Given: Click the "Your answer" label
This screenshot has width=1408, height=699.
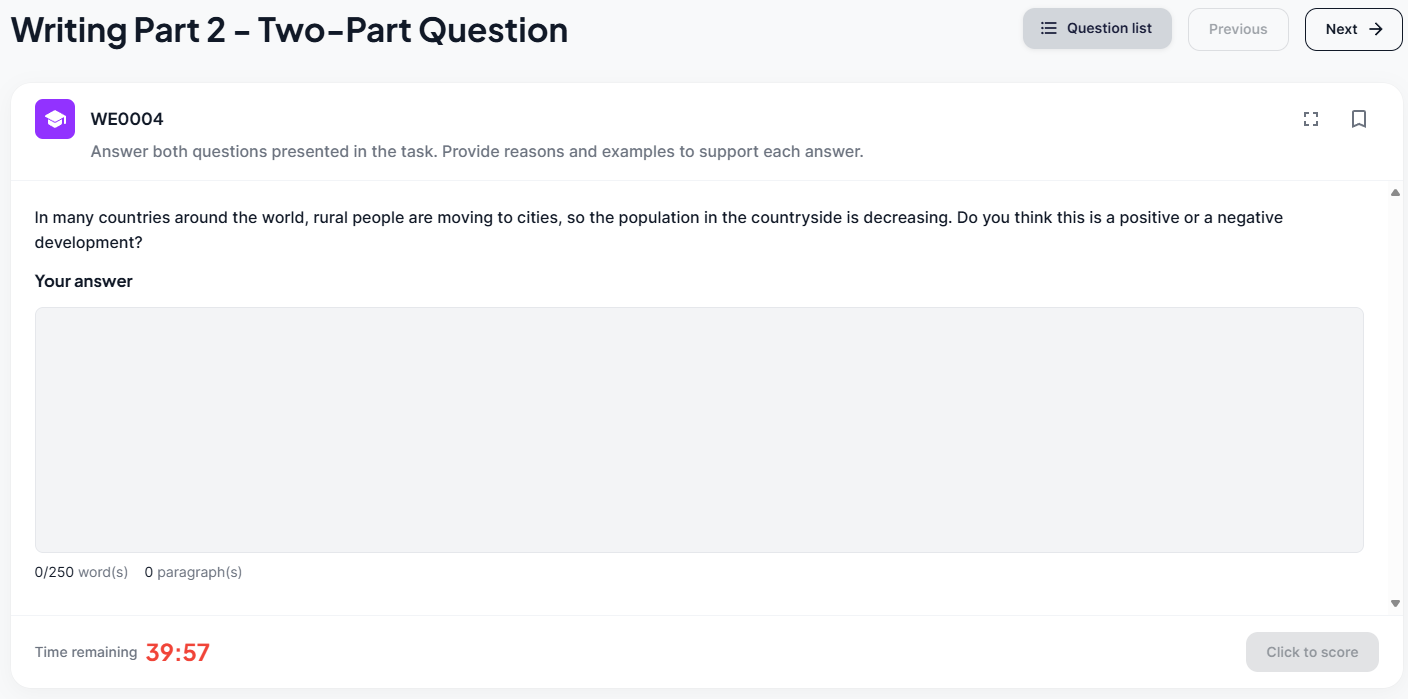Looking at the screenshot, I should point(84,281).
